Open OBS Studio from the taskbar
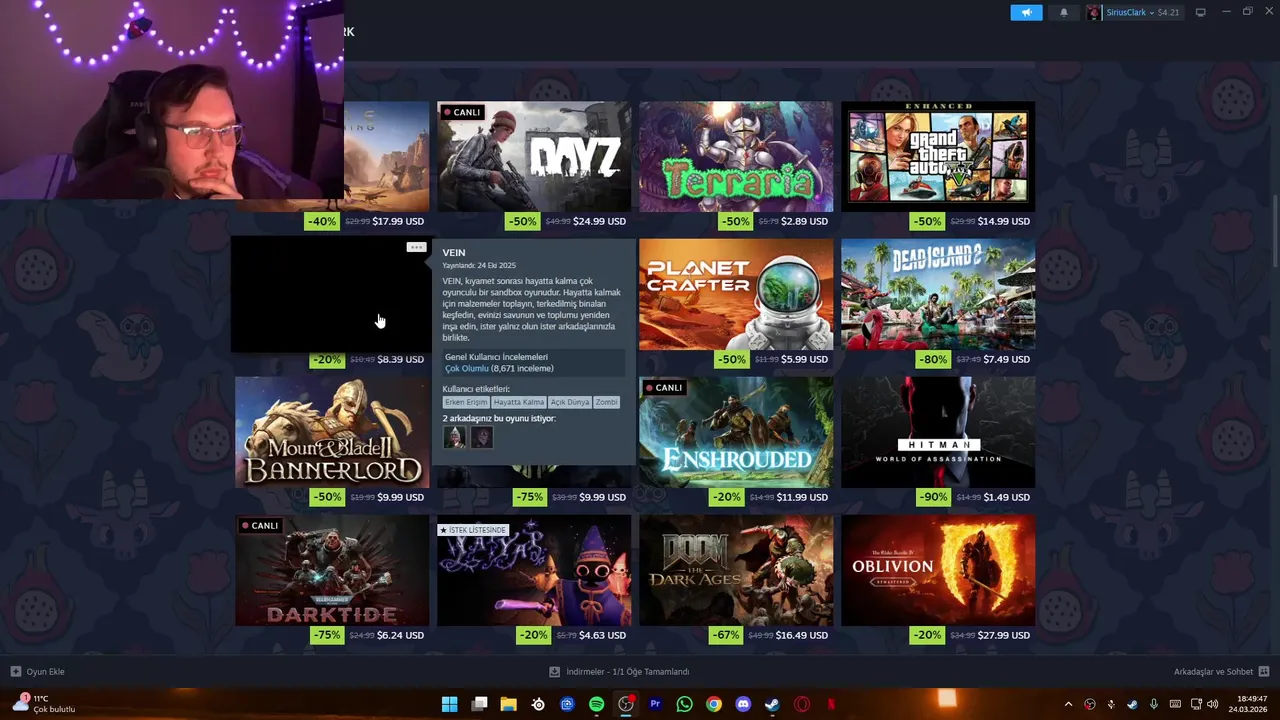 [626, 704]
